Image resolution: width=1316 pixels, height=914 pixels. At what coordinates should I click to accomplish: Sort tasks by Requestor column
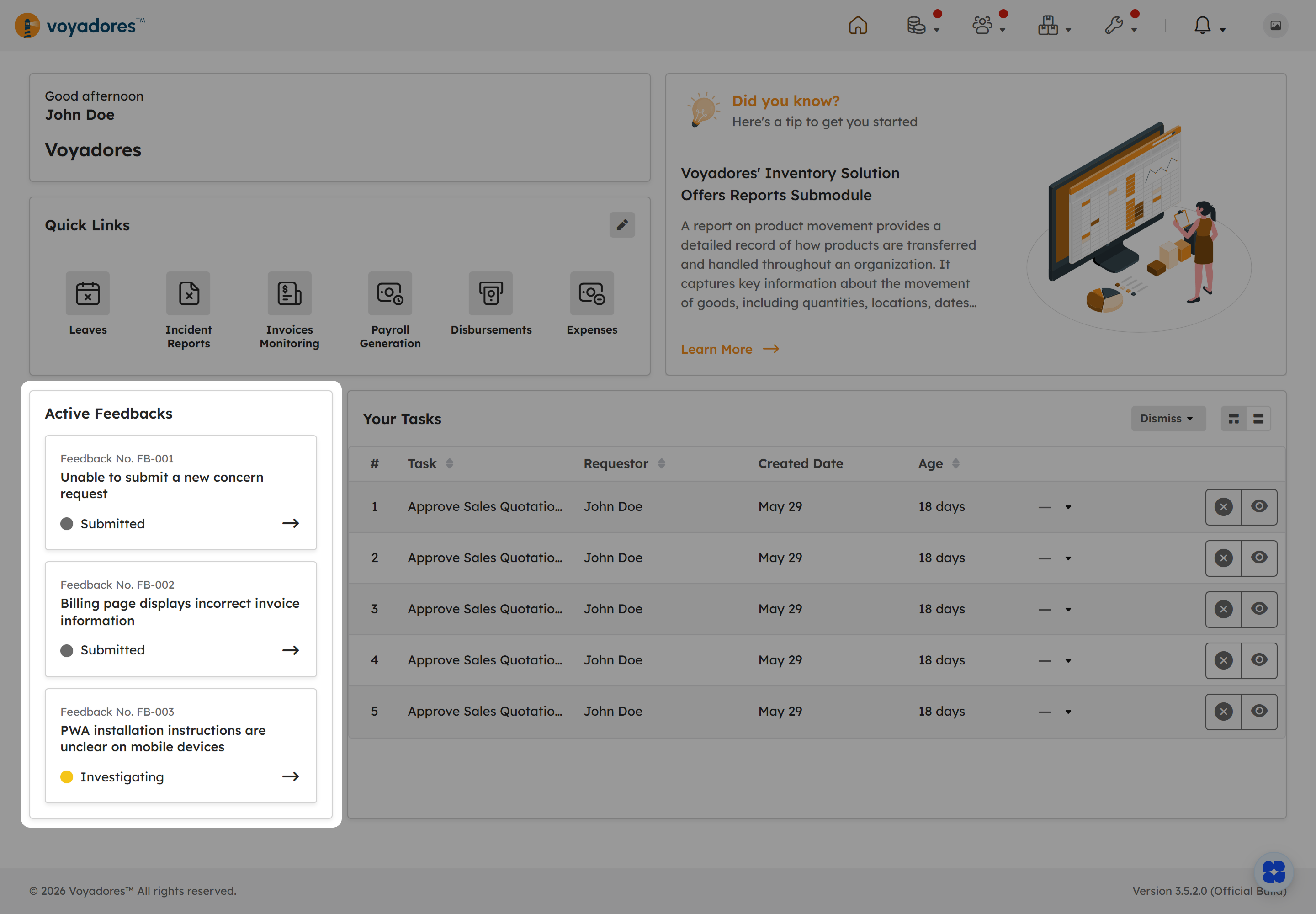[662, 464]
